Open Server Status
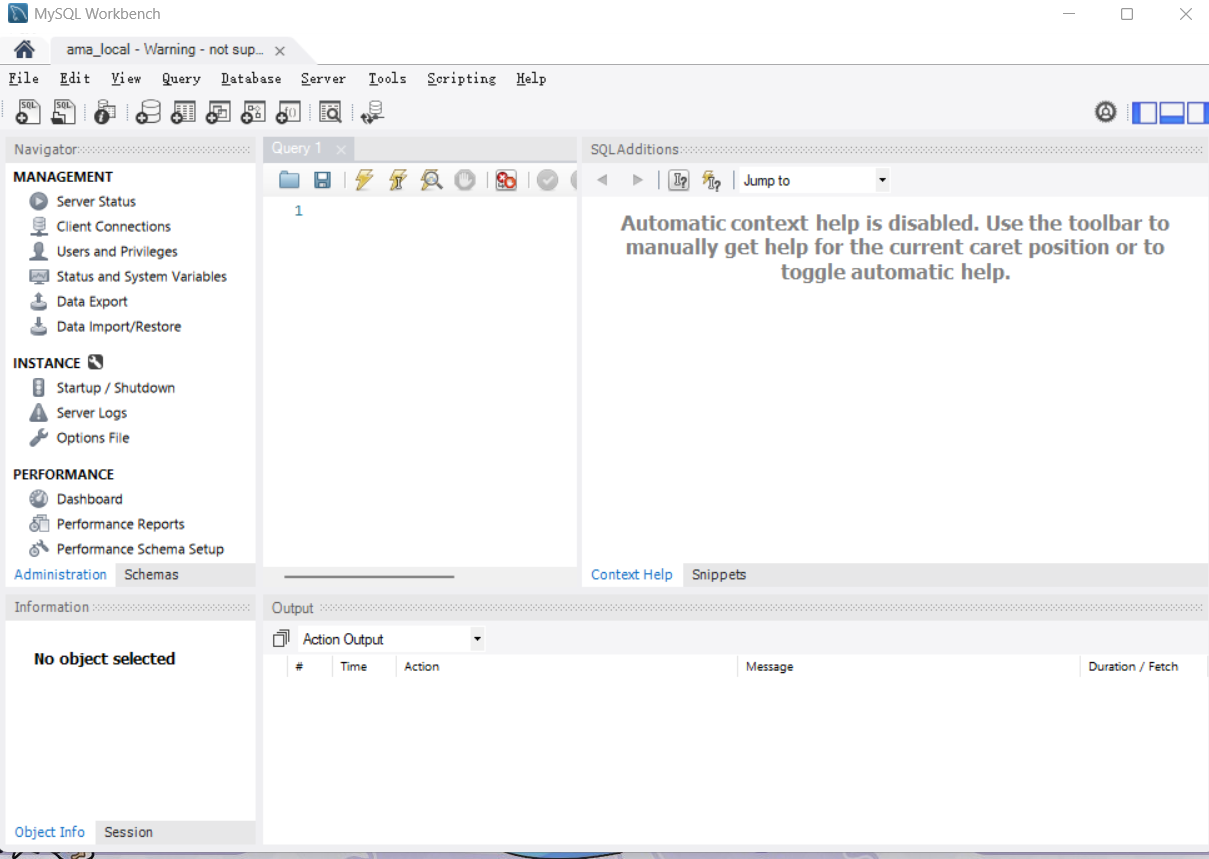Screen dimensions: 1209x859 coord(96,201)
